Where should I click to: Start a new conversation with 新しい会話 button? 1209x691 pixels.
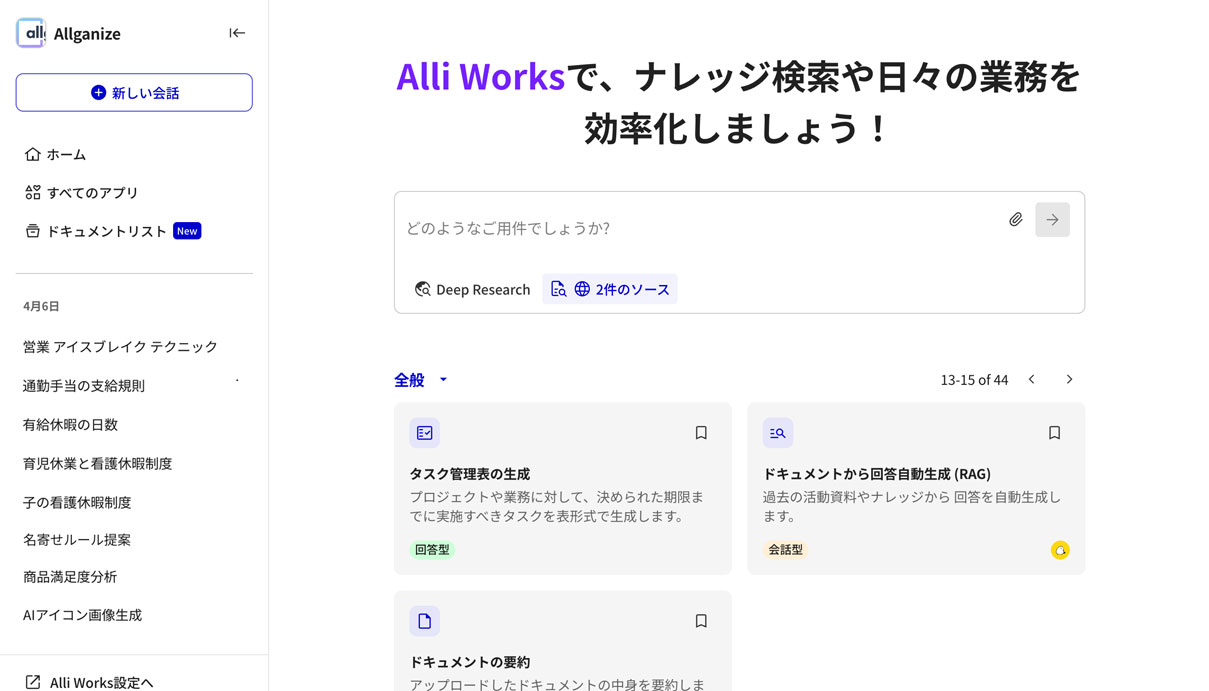click(x=134, y=92)
